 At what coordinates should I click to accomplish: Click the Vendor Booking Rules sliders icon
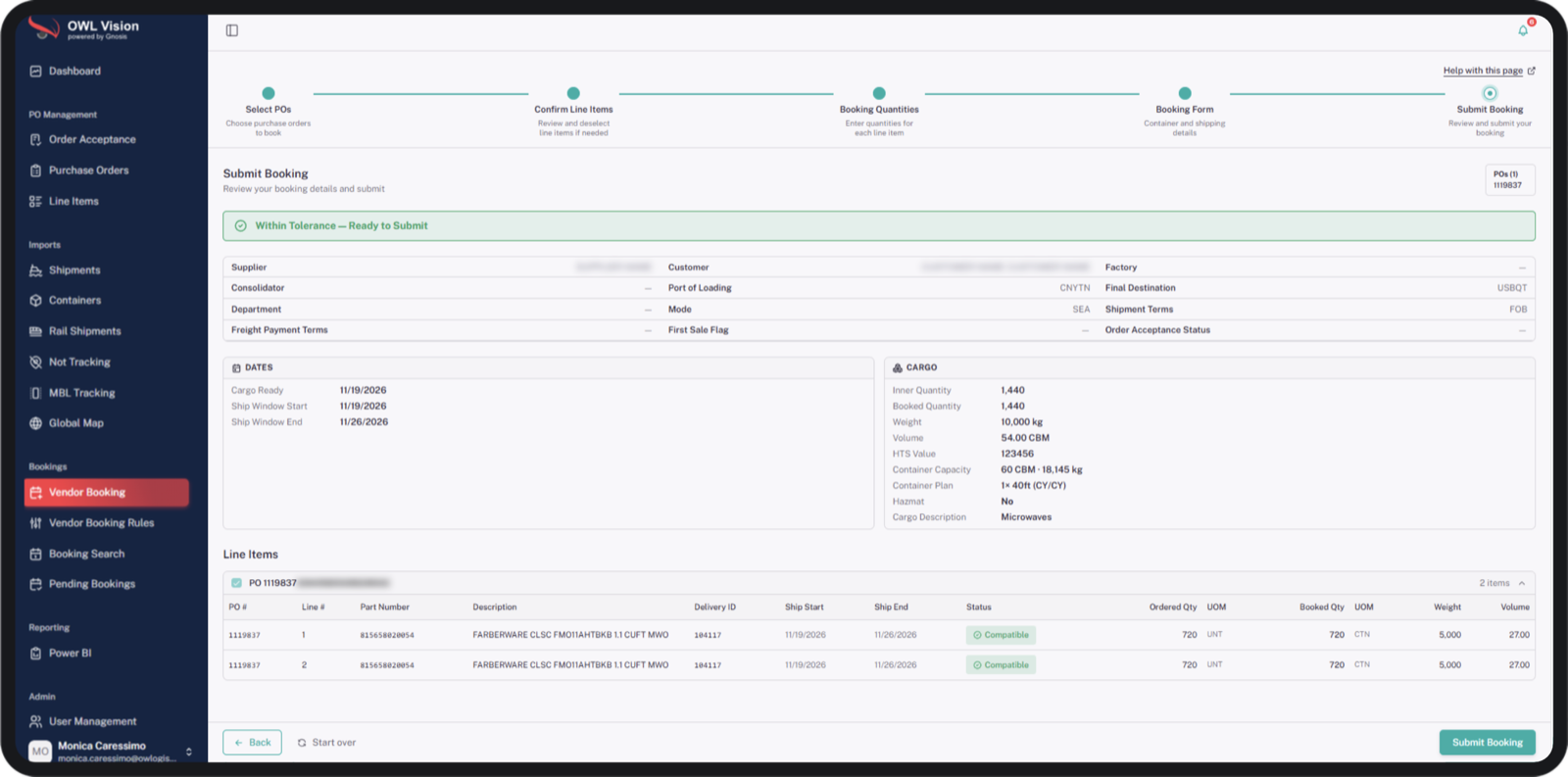[x=35, y=523]
